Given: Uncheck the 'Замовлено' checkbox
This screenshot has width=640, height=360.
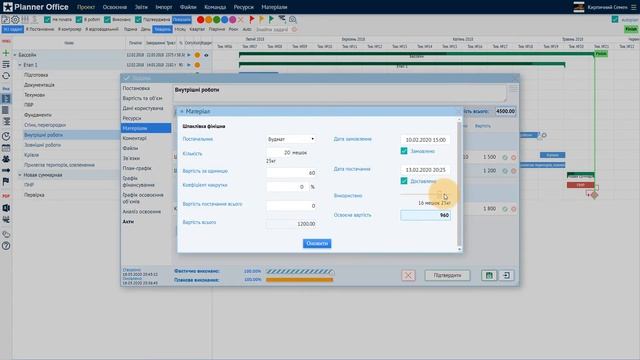Looking at the screenshot, I should (404, 151).
